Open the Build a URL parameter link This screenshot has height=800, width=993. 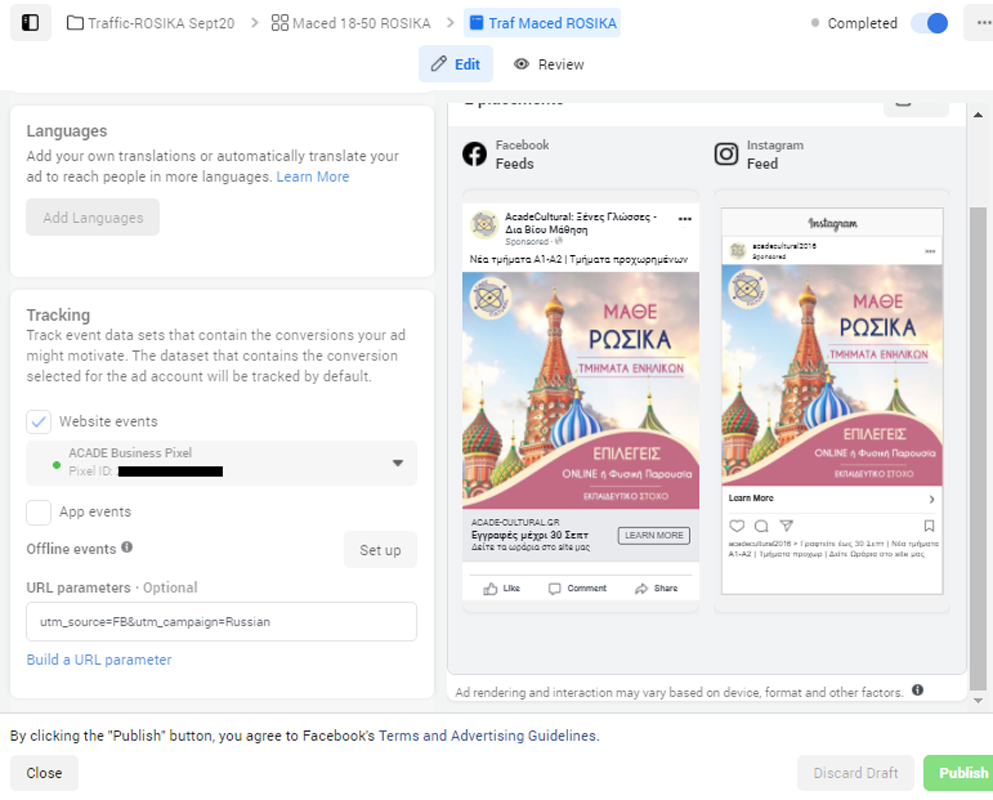coord(99,660)
